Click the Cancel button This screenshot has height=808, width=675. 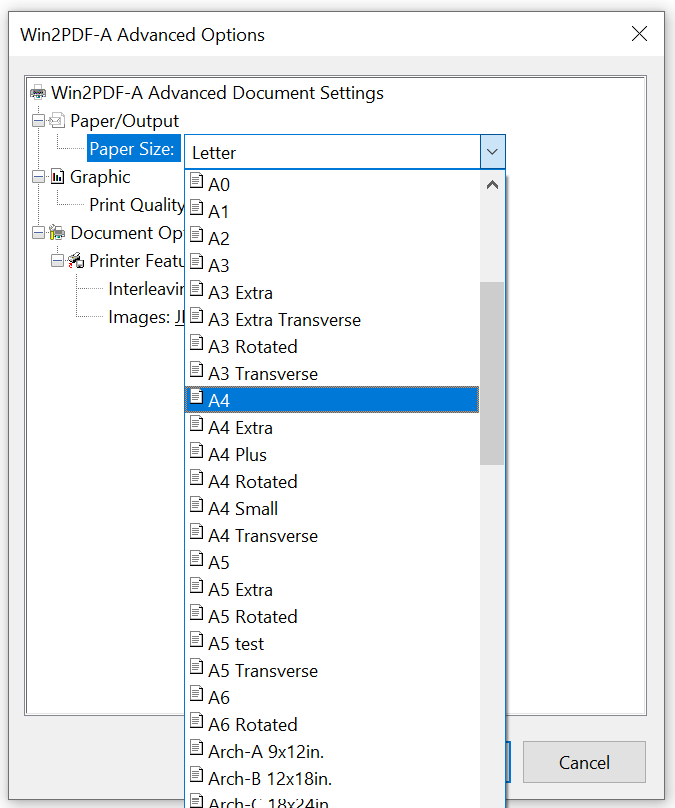584,762
